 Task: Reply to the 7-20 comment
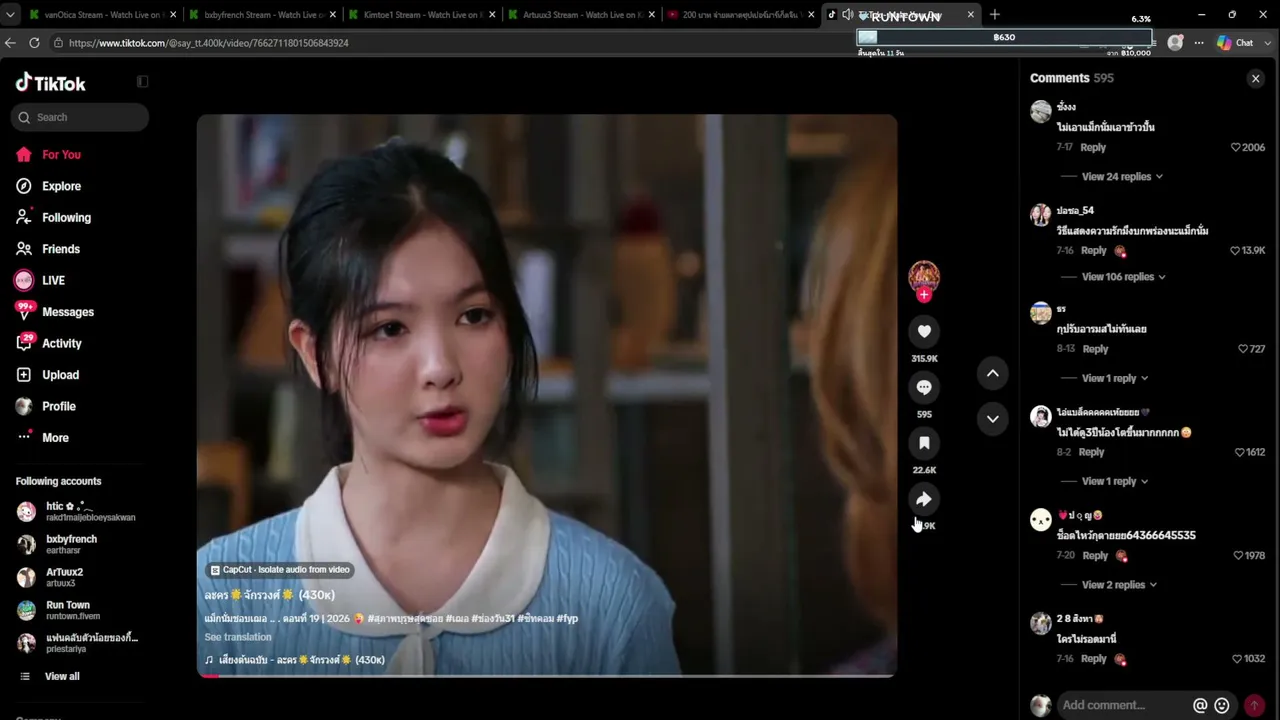point(1095,556)
